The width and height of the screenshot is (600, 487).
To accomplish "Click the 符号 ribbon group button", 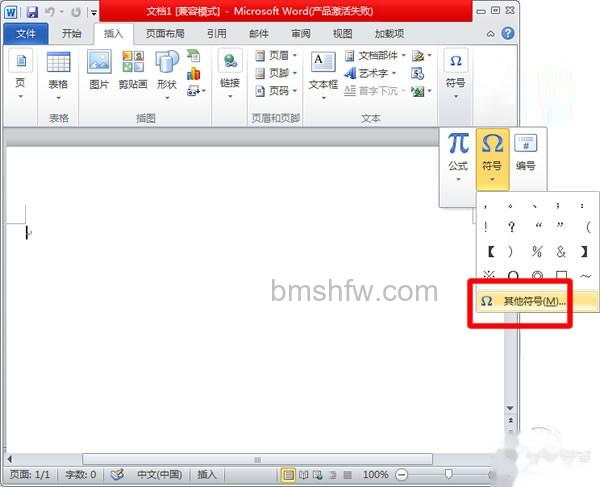I will [455, 75].
